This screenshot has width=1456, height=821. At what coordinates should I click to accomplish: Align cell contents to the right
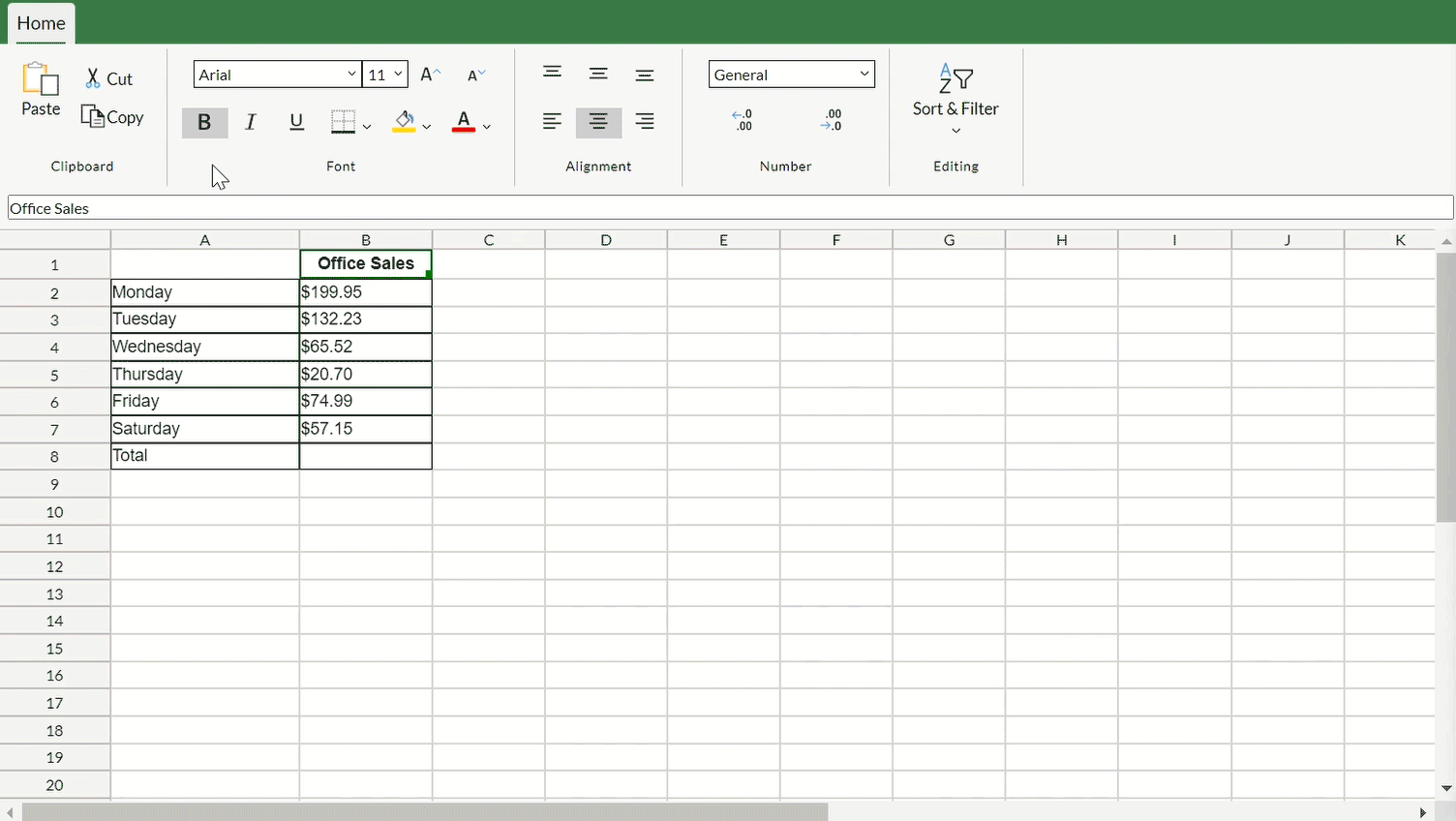[x=644, y=122]
